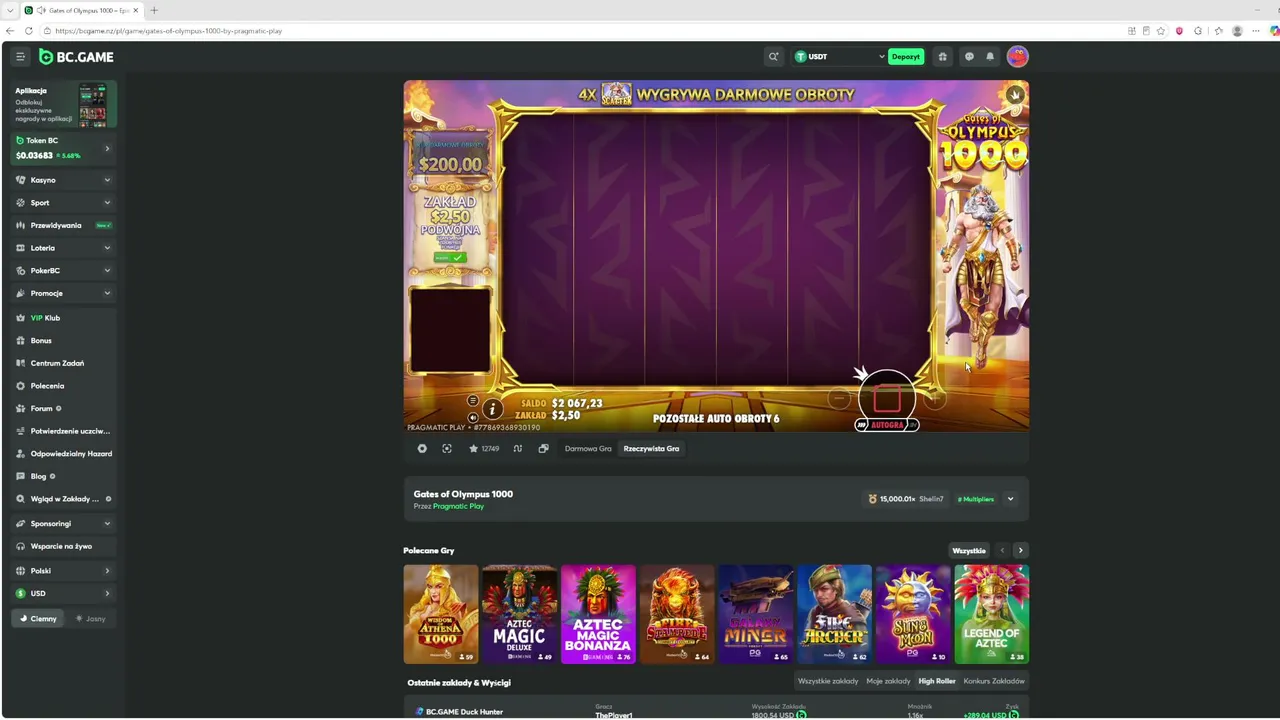Open Polecenia in sidebar

(x=64, y=386)
